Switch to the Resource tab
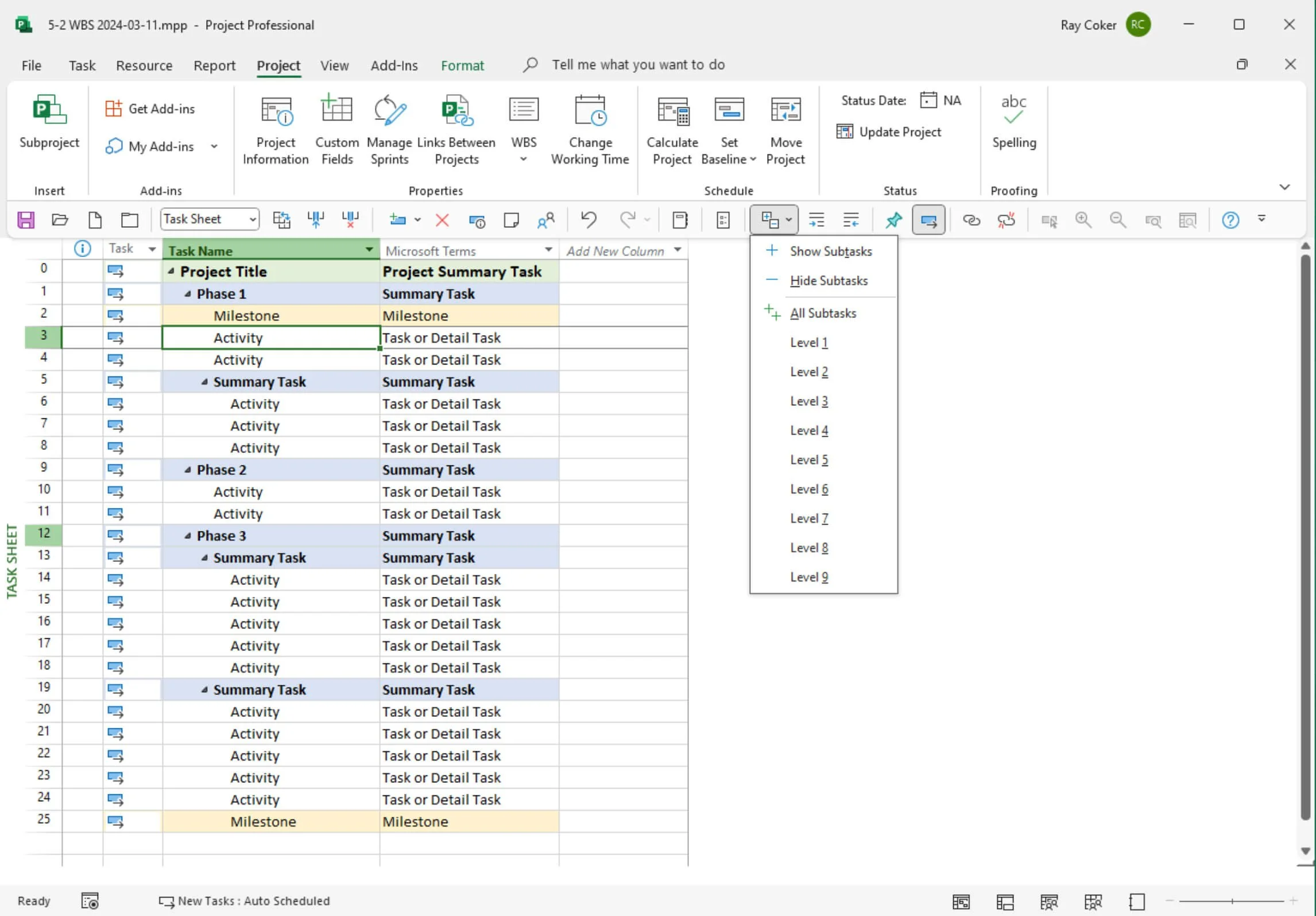 [144, 65]
